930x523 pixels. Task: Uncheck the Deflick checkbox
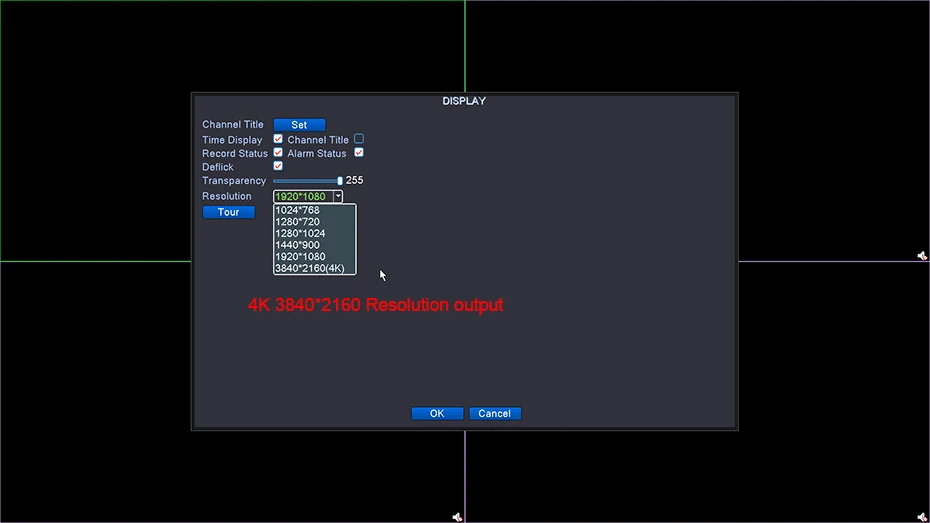(278, 166)
